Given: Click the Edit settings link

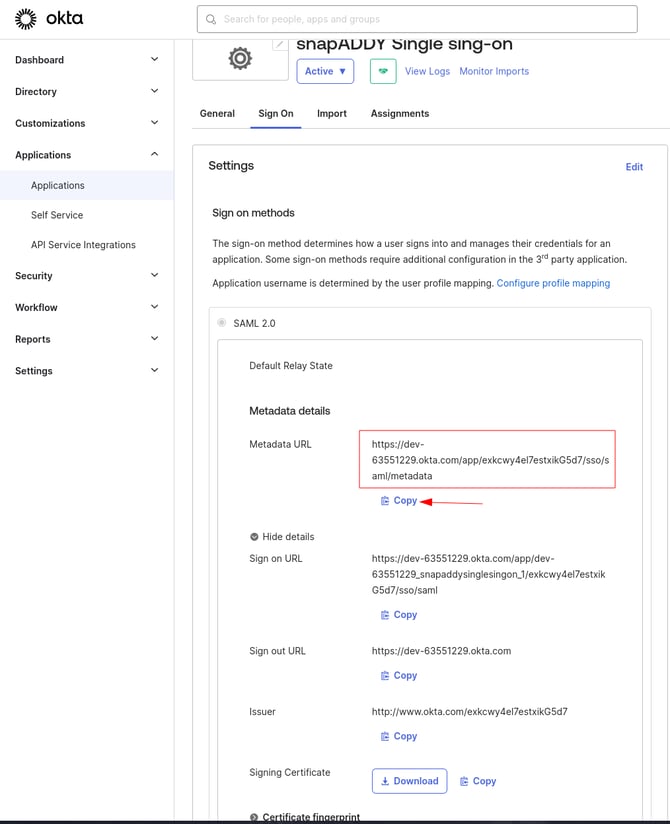Looking at the screenshot, I should (634, 167).
